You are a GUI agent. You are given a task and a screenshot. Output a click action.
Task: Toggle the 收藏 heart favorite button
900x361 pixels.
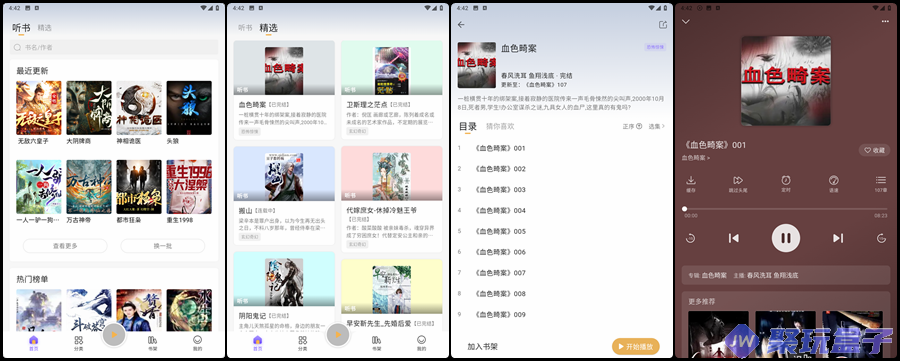[x=874, y=150]
